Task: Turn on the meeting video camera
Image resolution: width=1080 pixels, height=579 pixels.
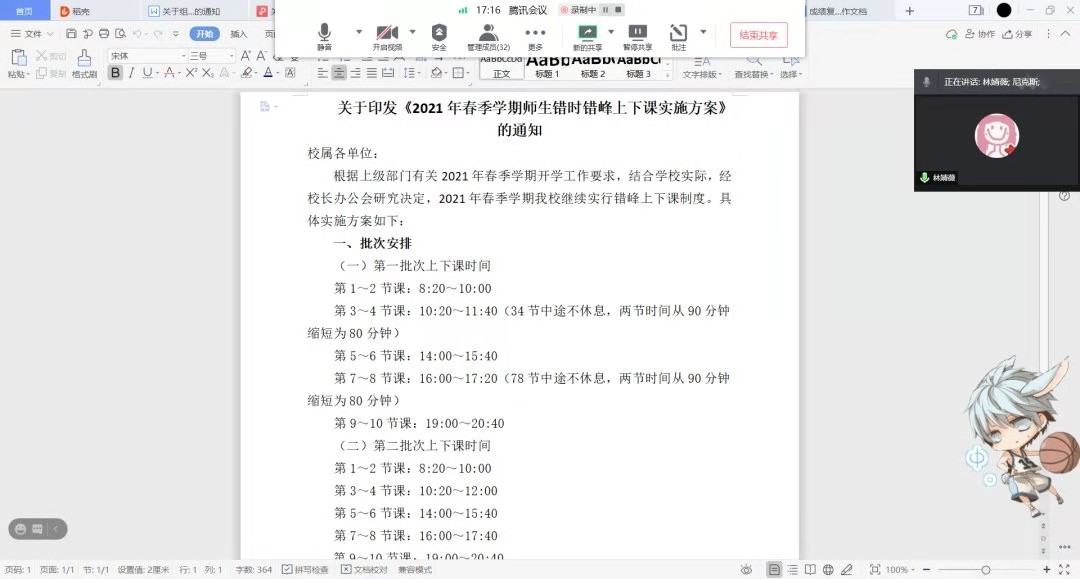Action: pos(387,36)
